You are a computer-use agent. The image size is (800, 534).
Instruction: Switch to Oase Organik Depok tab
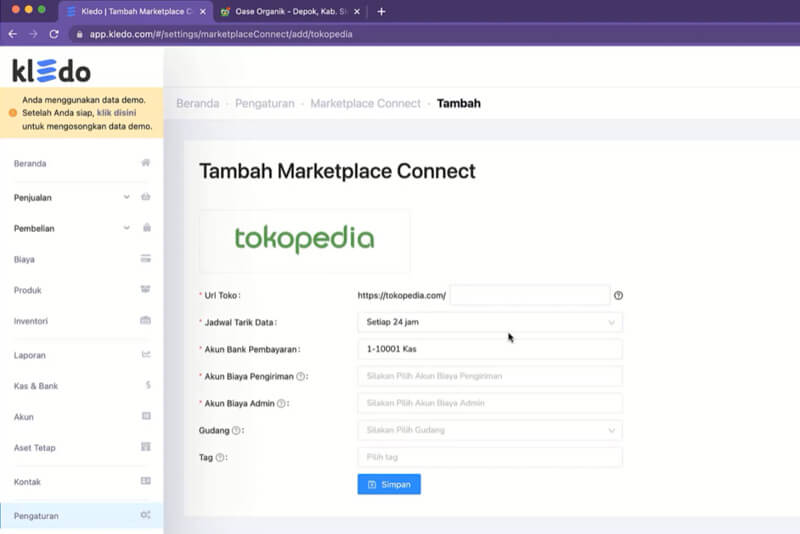click(290, 11)
